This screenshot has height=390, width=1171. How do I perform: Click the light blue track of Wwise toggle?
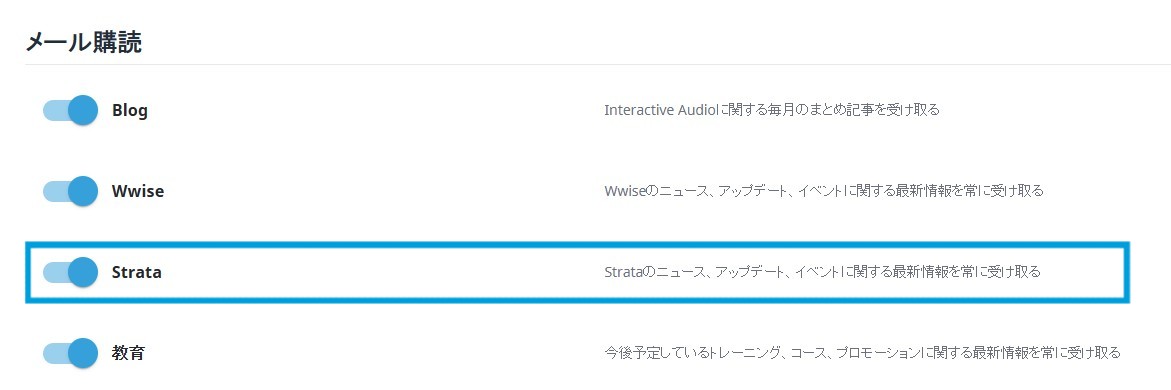tap(55, 191)
